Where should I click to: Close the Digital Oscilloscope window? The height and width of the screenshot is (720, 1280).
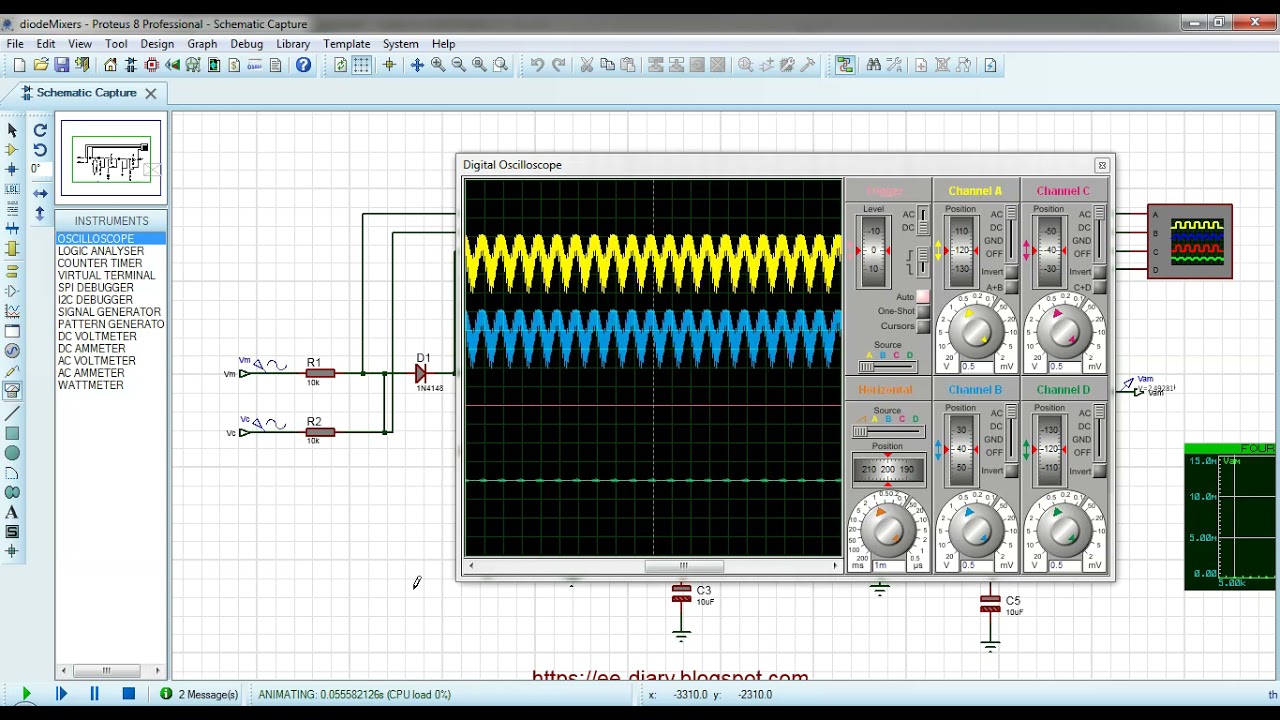(1102, 165)
